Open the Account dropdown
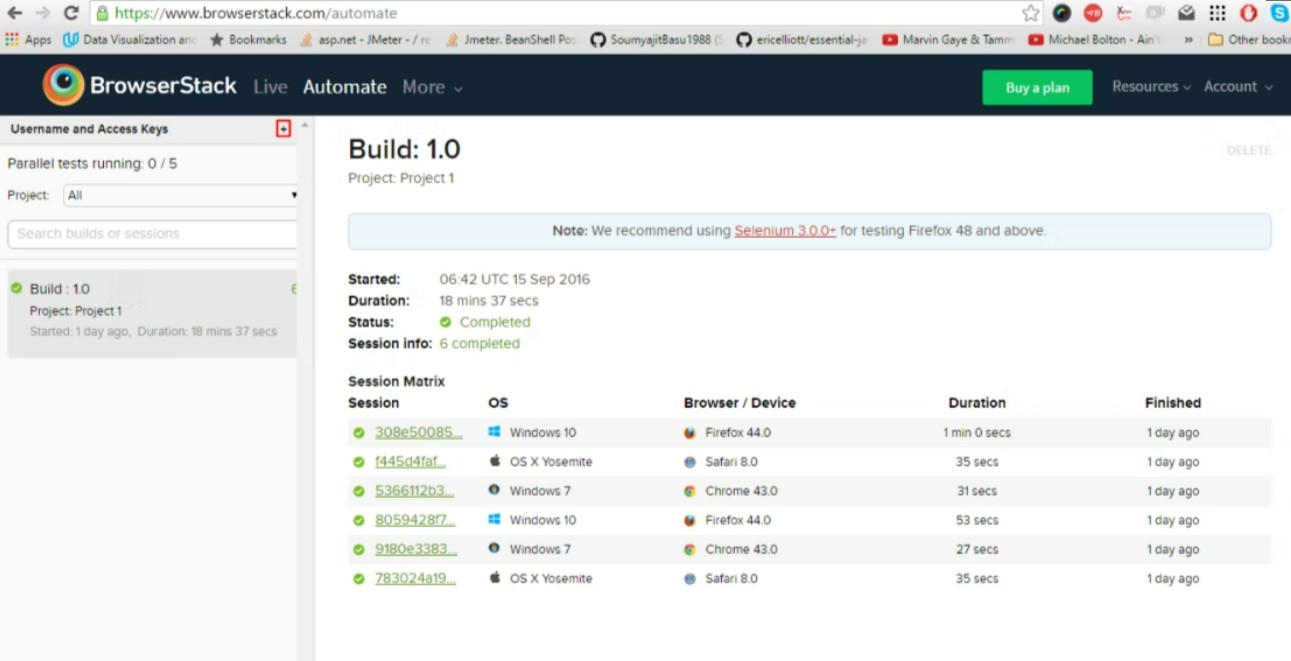 [x=1238, y=87]
